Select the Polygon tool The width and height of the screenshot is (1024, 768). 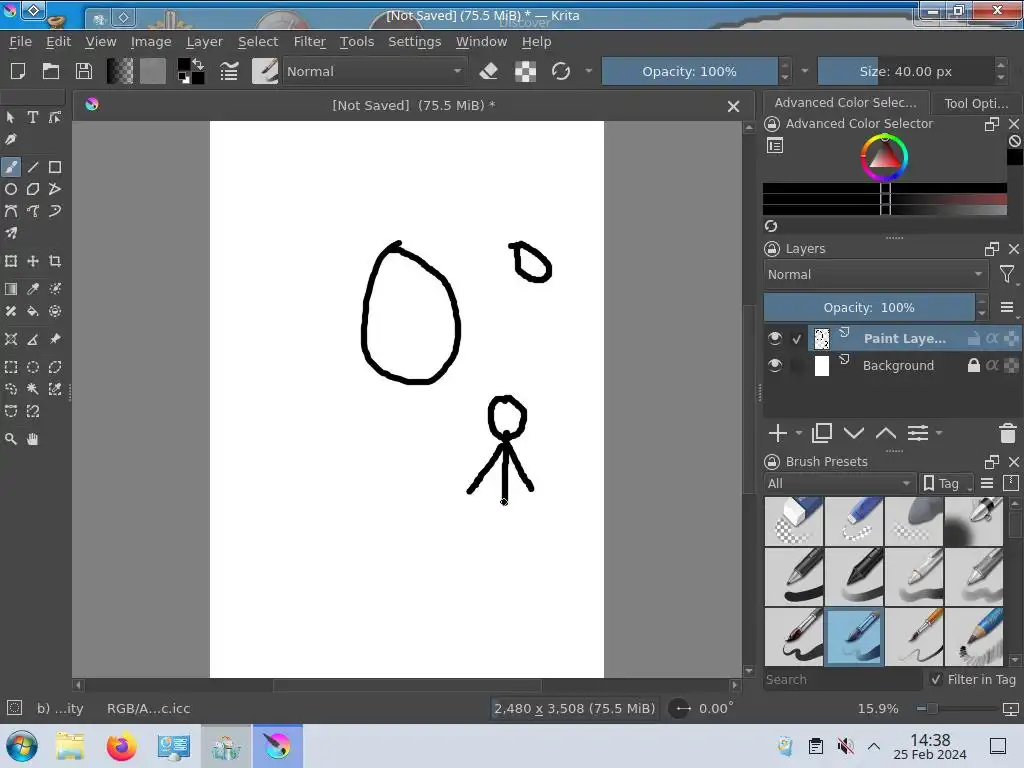33,189
